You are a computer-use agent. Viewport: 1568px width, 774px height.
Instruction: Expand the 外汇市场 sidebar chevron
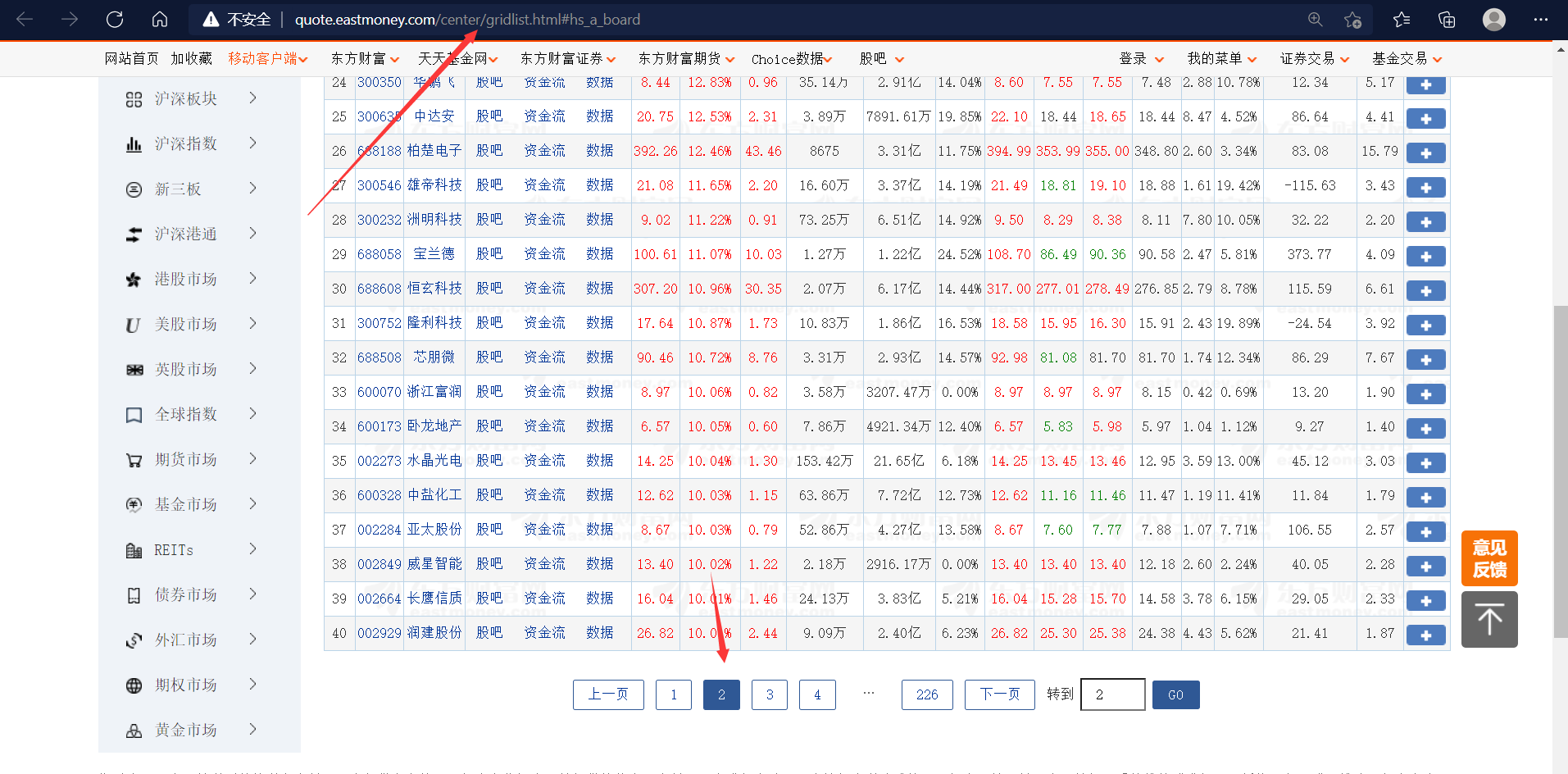tap(252, 639)
